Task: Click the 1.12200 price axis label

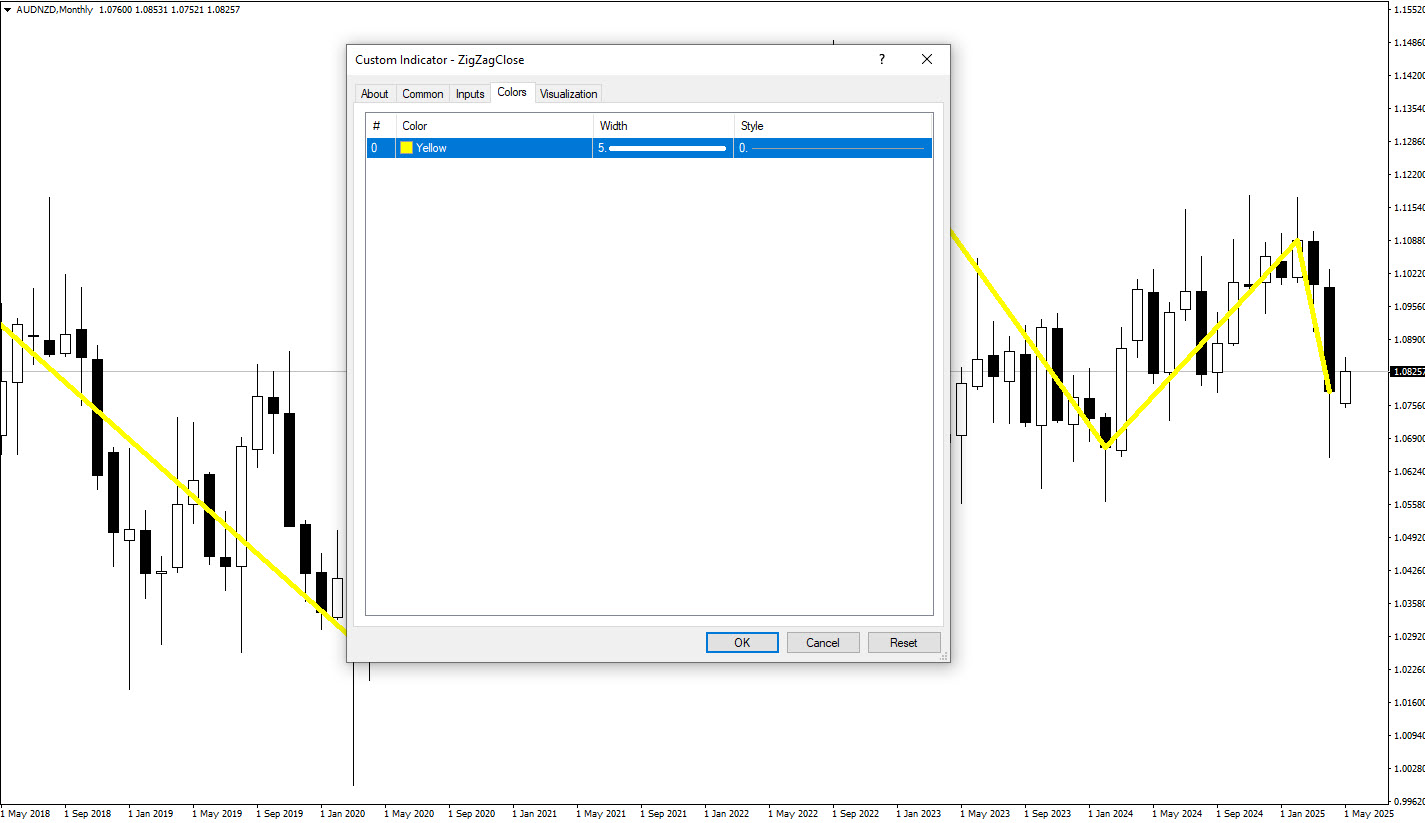Action: click(x=1408, y=174)
